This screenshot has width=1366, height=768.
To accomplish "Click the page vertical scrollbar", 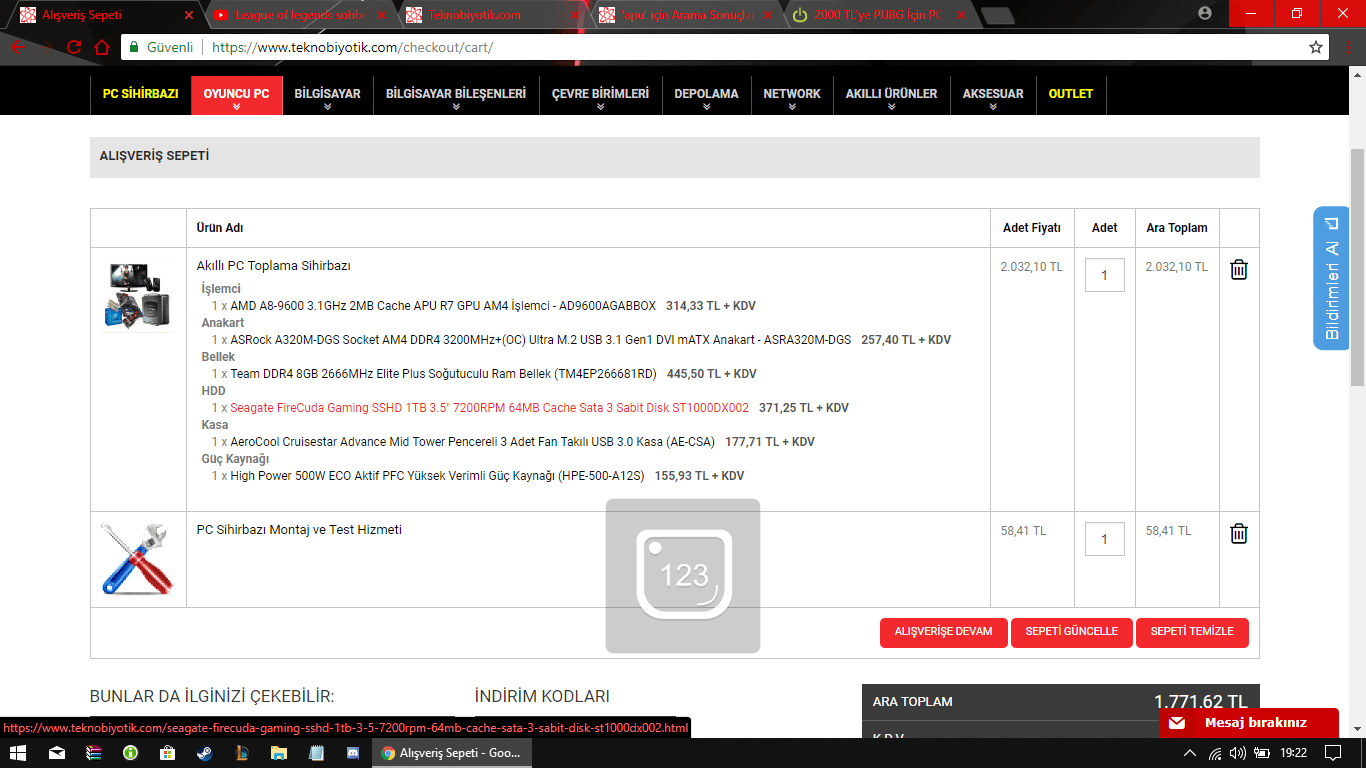I will pyautogui.click(x=1357, y=267).
